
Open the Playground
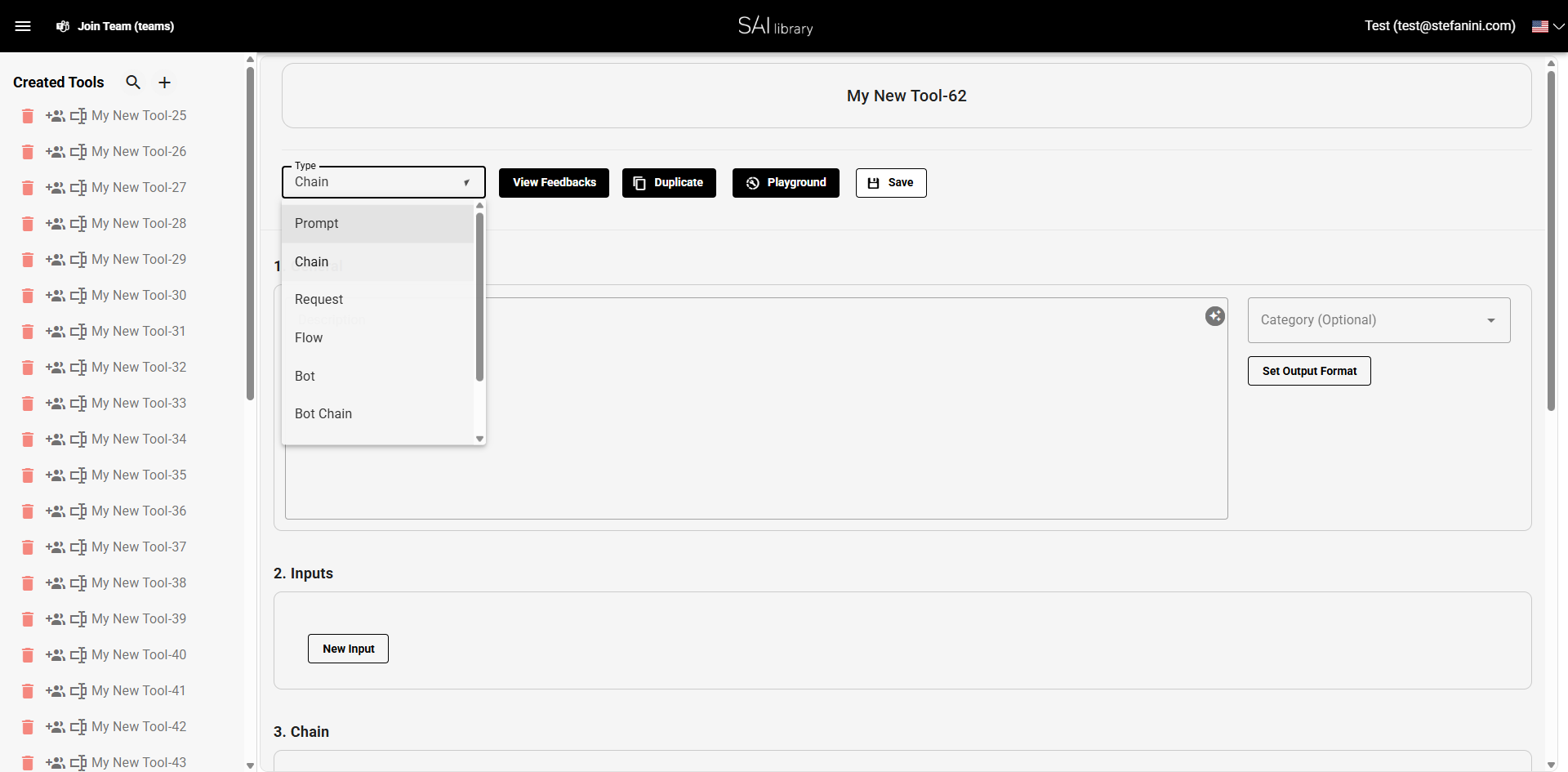786,182
